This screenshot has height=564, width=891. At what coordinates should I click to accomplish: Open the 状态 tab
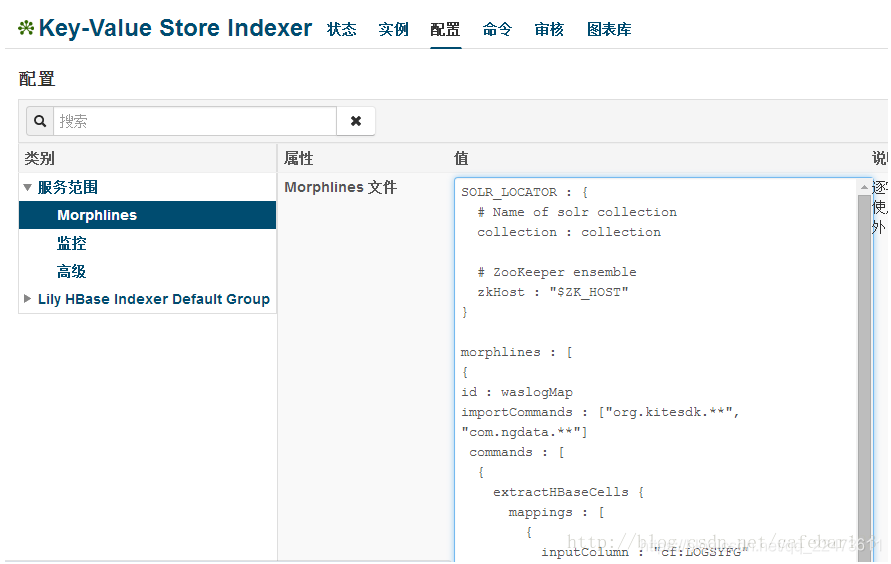pos(342,30)
